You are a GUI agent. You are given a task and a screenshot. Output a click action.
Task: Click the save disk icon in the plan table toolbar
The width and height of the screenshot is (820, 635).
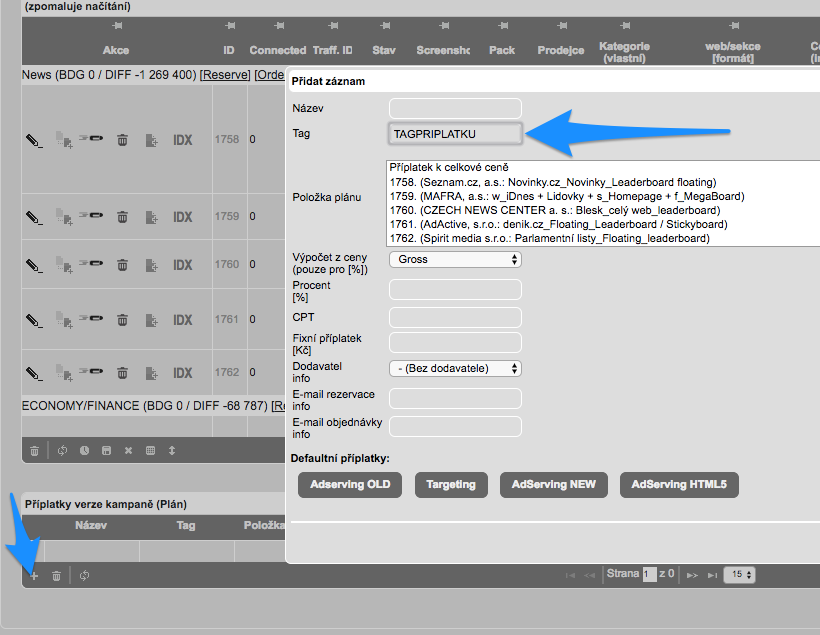click(106, 450)
